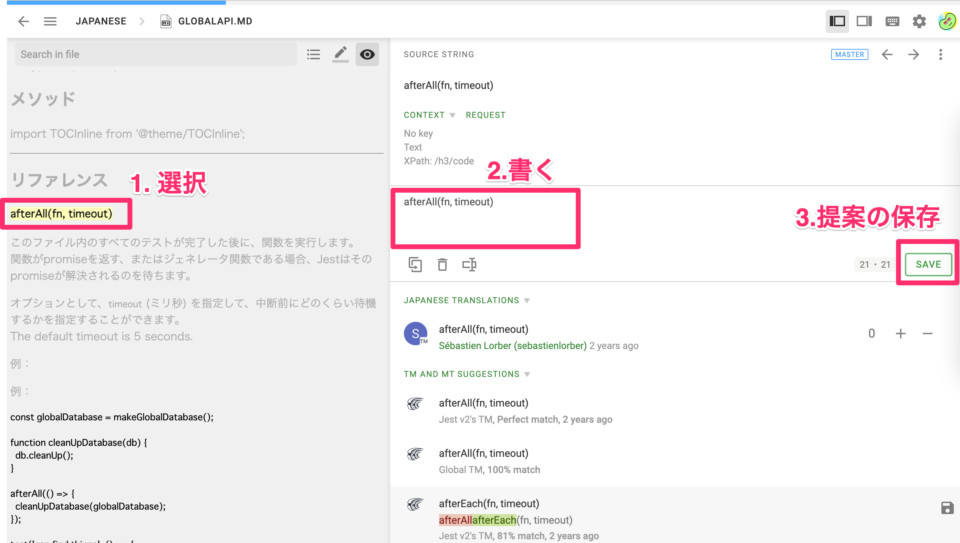
Task: Open the keyboard shortcuts icon
Action: click(x=892, y=21)
